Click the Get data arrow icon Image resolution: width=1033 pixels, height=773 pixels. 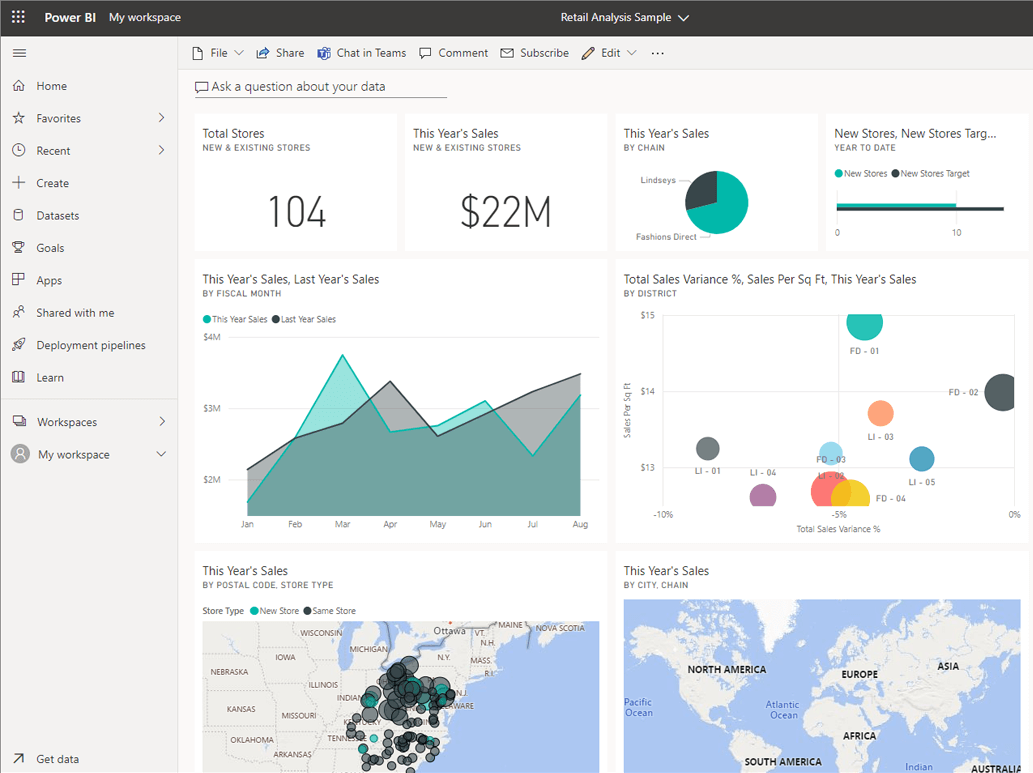coord(19,759)
